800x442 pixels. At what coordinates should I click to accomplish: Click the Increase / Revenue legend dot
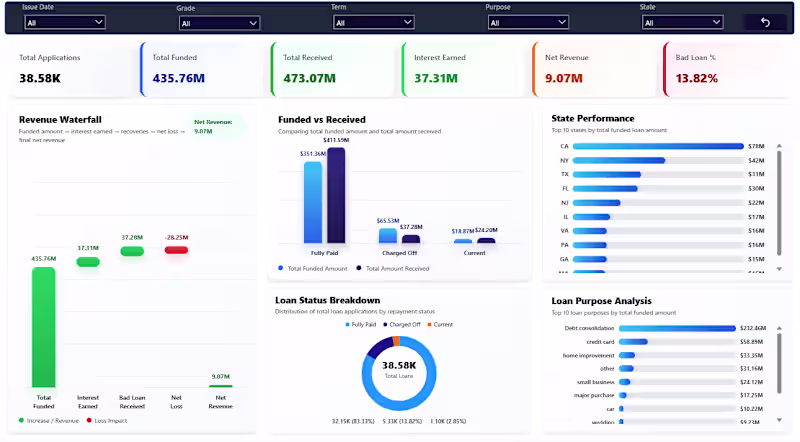21,421
